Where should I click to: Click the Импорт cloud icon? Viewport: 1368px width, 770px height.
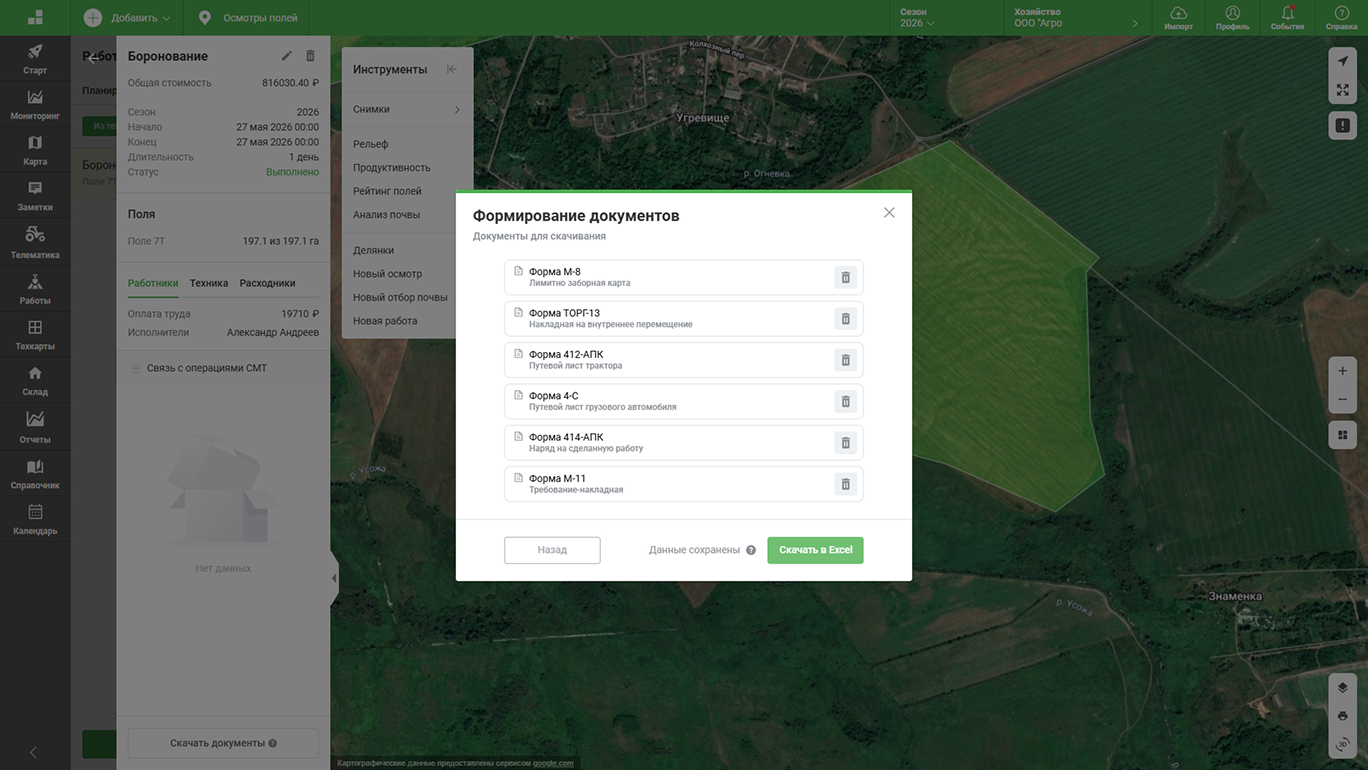click(x=1179, y=17)
